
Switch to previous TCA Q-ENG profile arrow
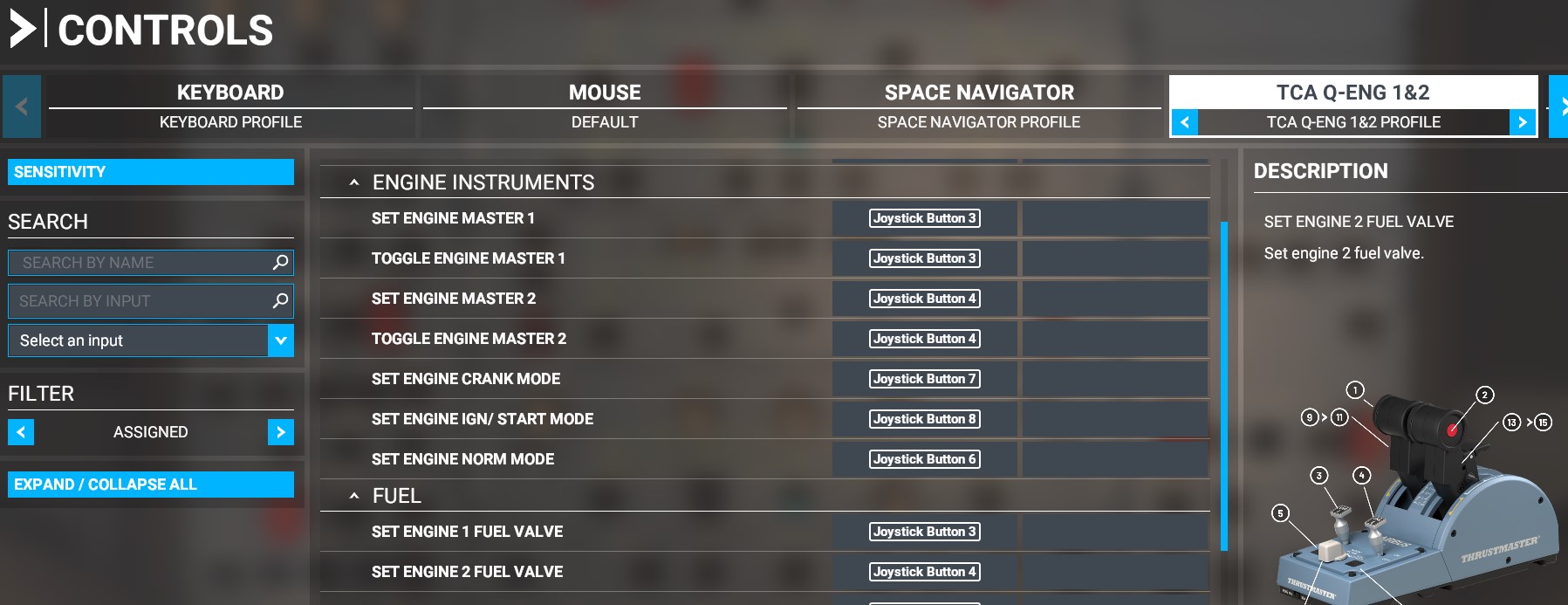coord(1184,122)
